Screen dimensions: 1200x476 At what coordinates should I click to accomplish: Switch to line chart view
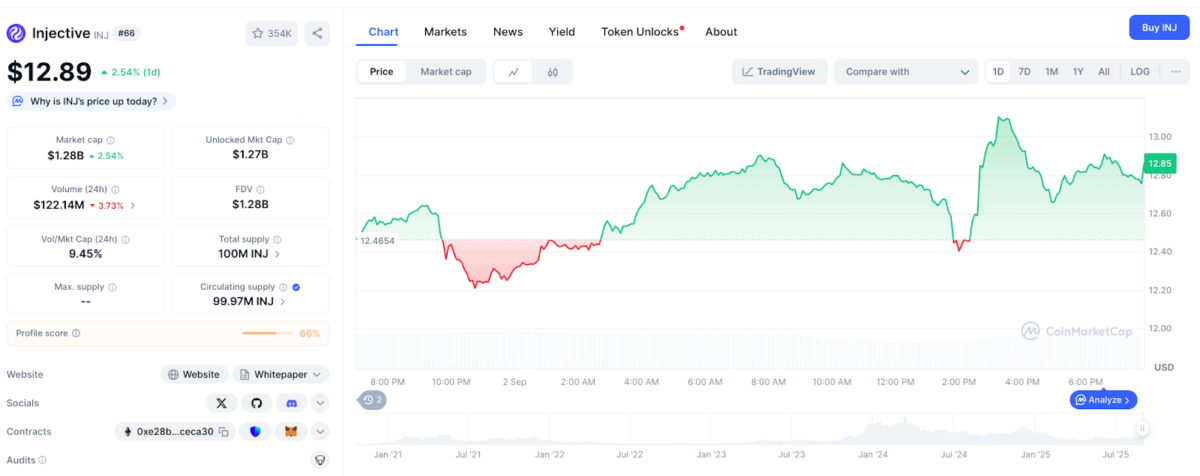[x=514, y=72]
